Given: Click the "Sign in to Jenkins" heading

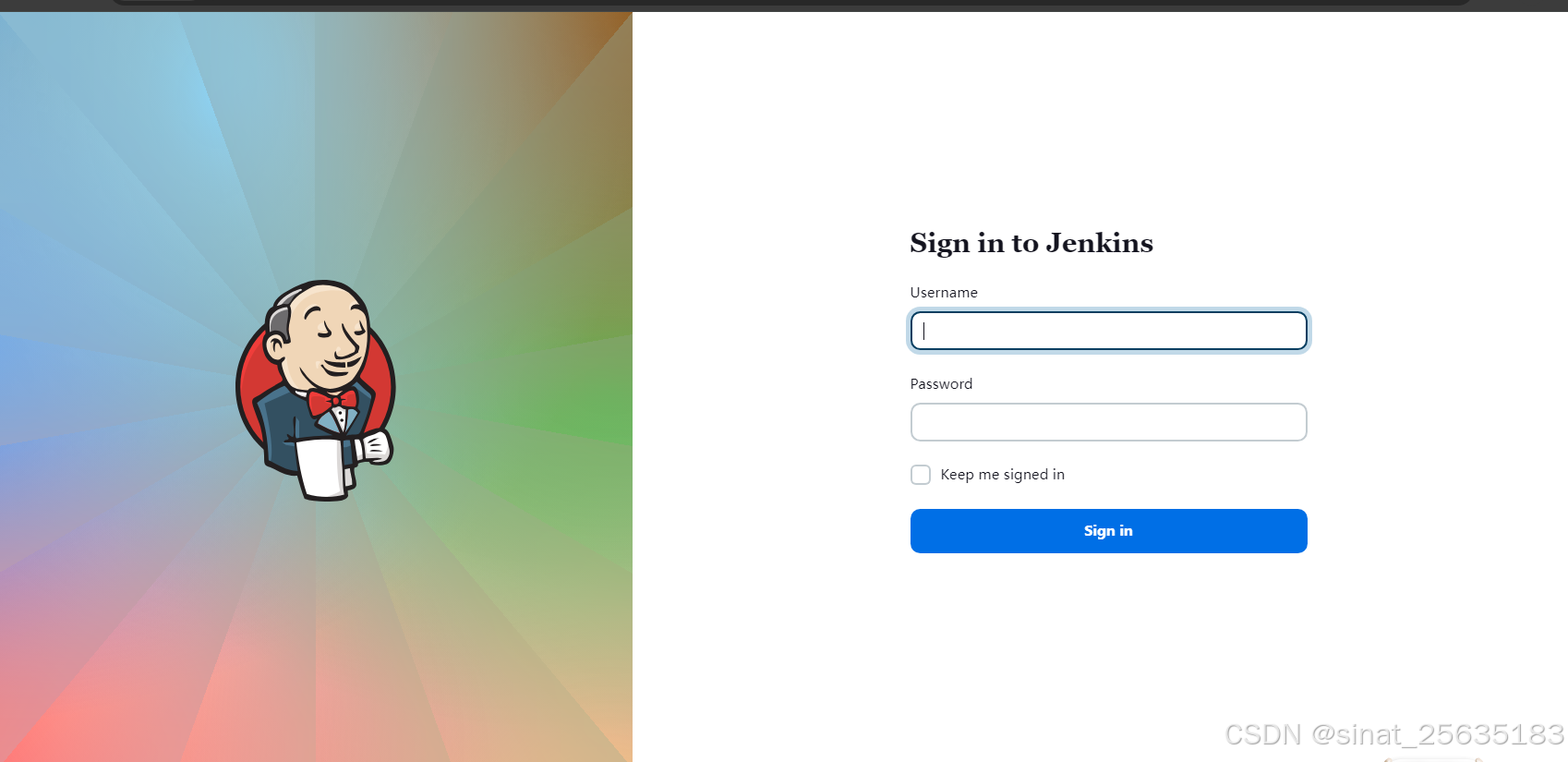Looking at the screenshot, I should [x=1031, y=243].
